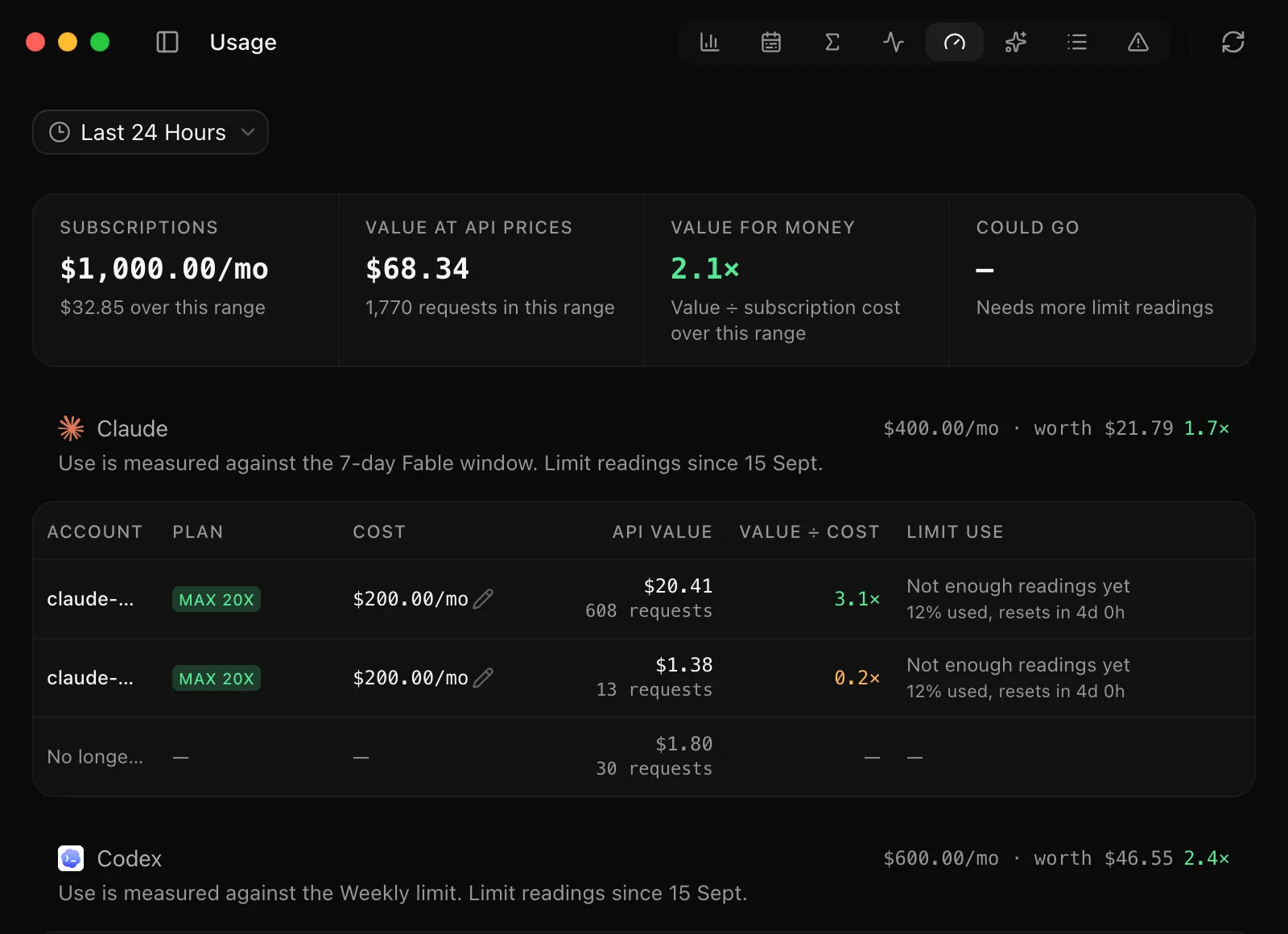Click the API VALUE column header
Screen dimensions: 1288x934
coord(663,531)
